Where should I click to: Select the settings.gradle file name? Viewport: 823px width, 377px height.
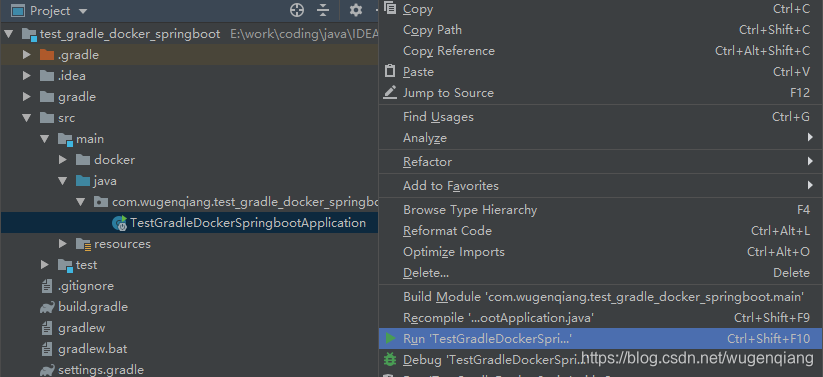click(101, 370)
